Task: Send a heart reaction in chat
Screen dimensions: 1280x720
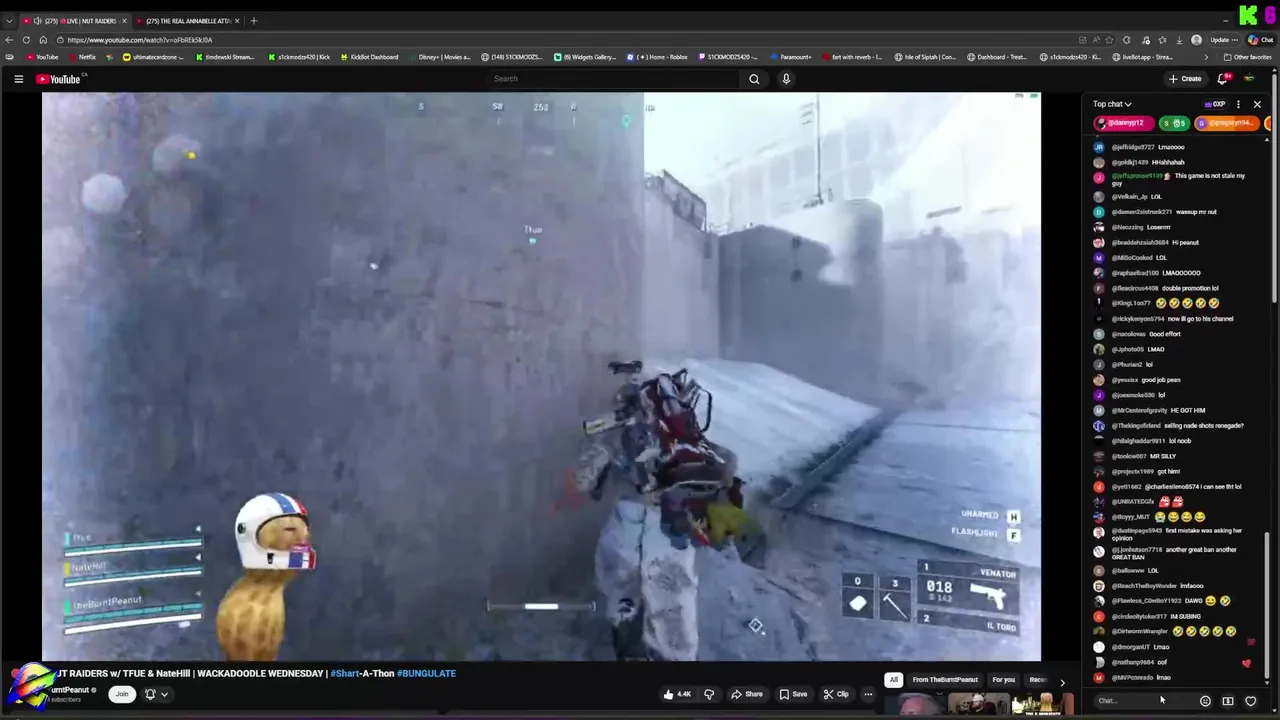Action: [x=1250, y=701]
